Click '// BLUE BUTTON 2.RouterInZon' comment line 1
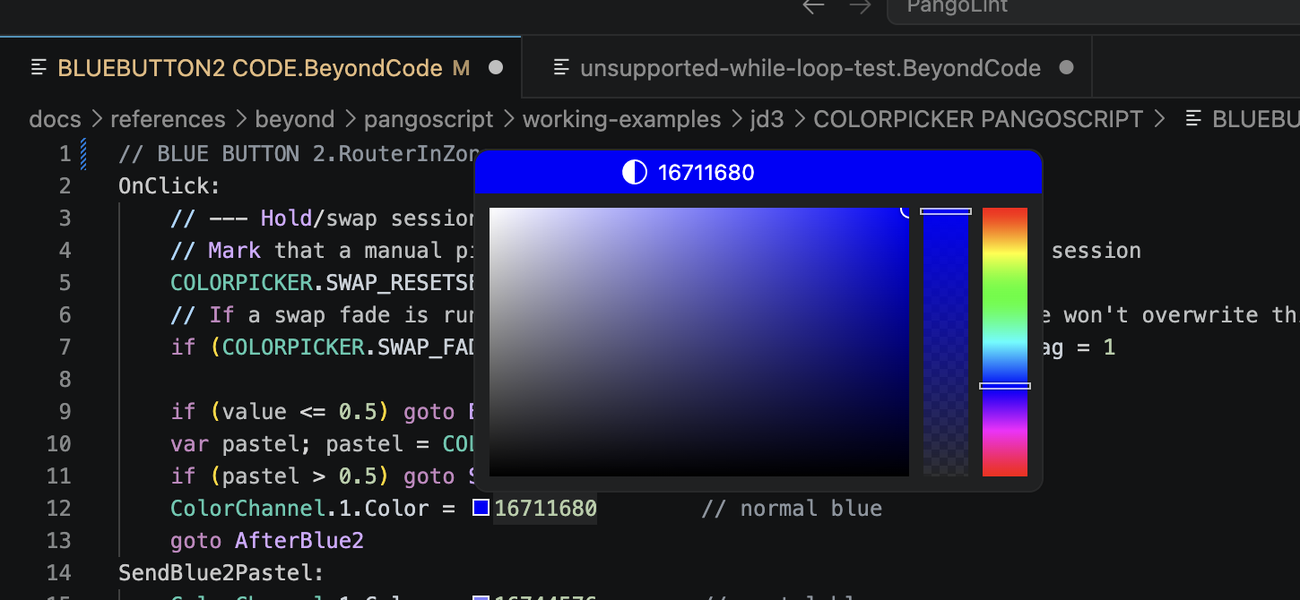The height and width of the screenshot is (600, 1300). pos(300,154)
